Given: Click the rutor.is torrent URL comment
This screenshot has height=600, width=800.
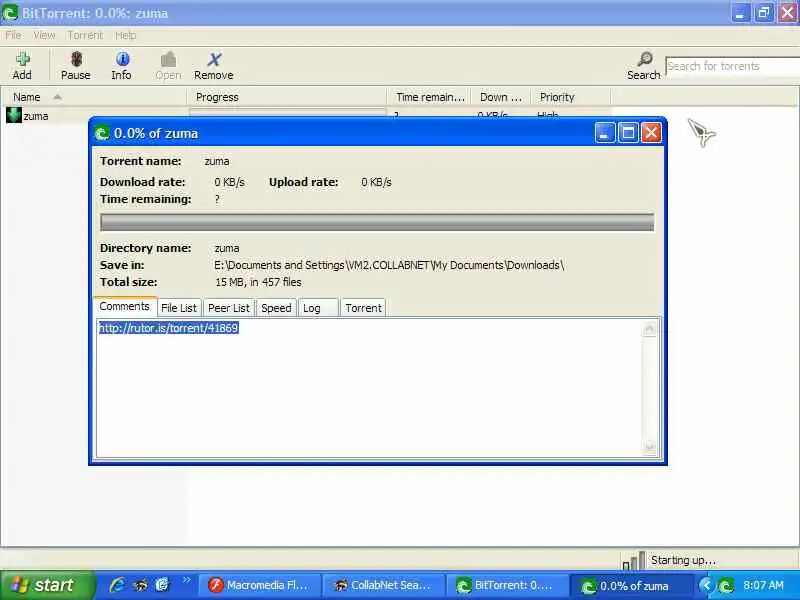Looking at the screenshot, I should pyautogui.click(x=169, y=328).
